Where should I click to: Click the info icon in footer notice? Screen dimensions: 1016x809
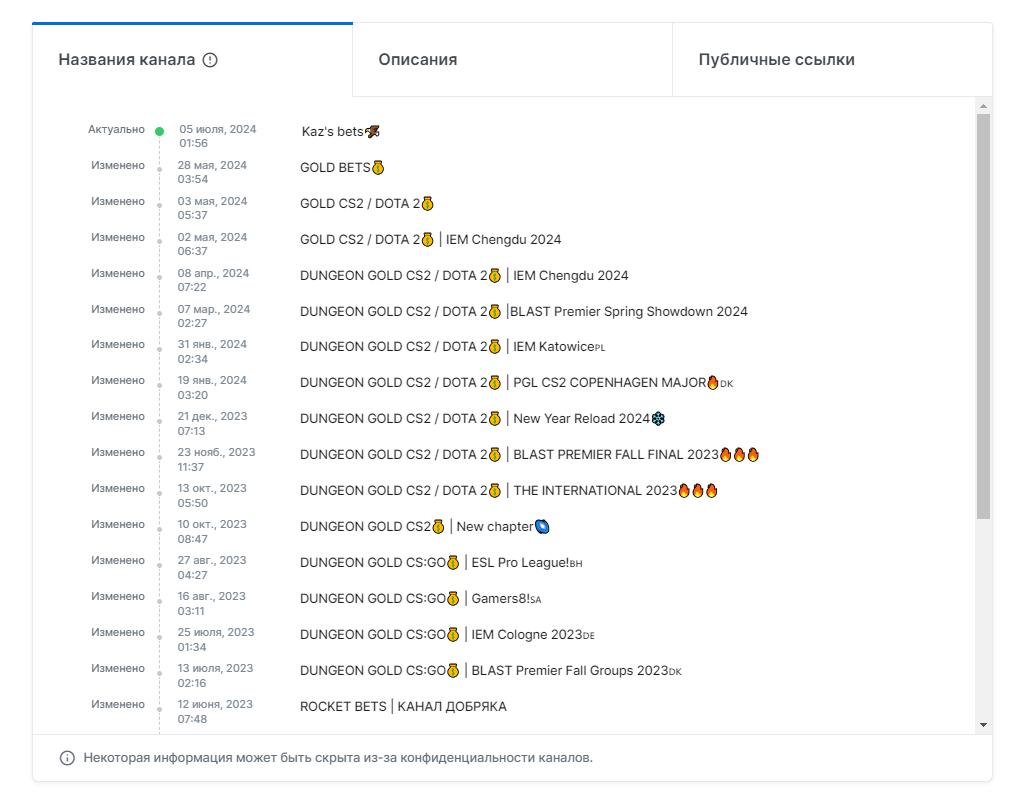click(67, 758)
